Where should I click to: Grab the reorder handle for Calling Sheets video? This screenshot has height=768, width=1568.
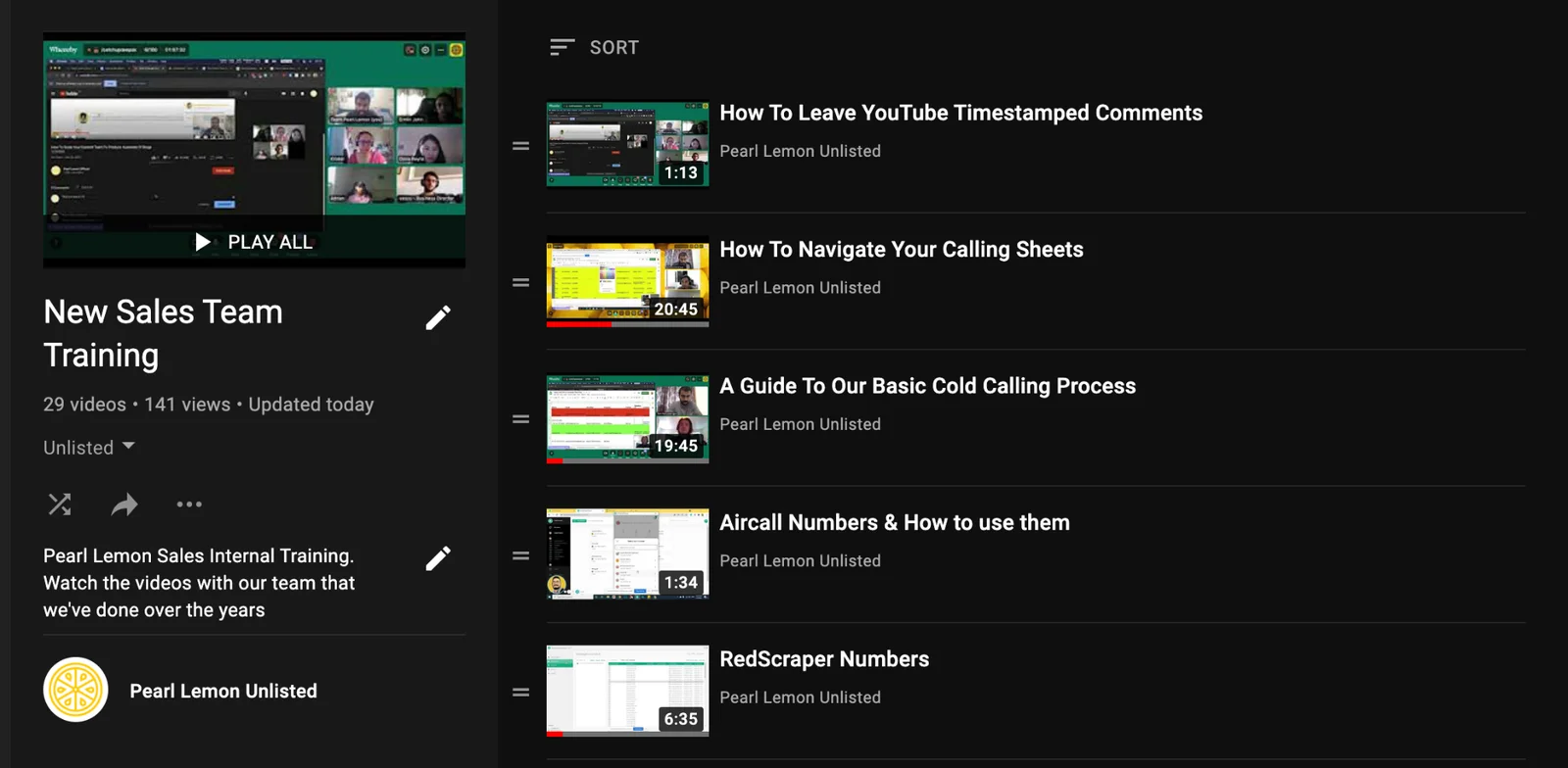(521, 282)
